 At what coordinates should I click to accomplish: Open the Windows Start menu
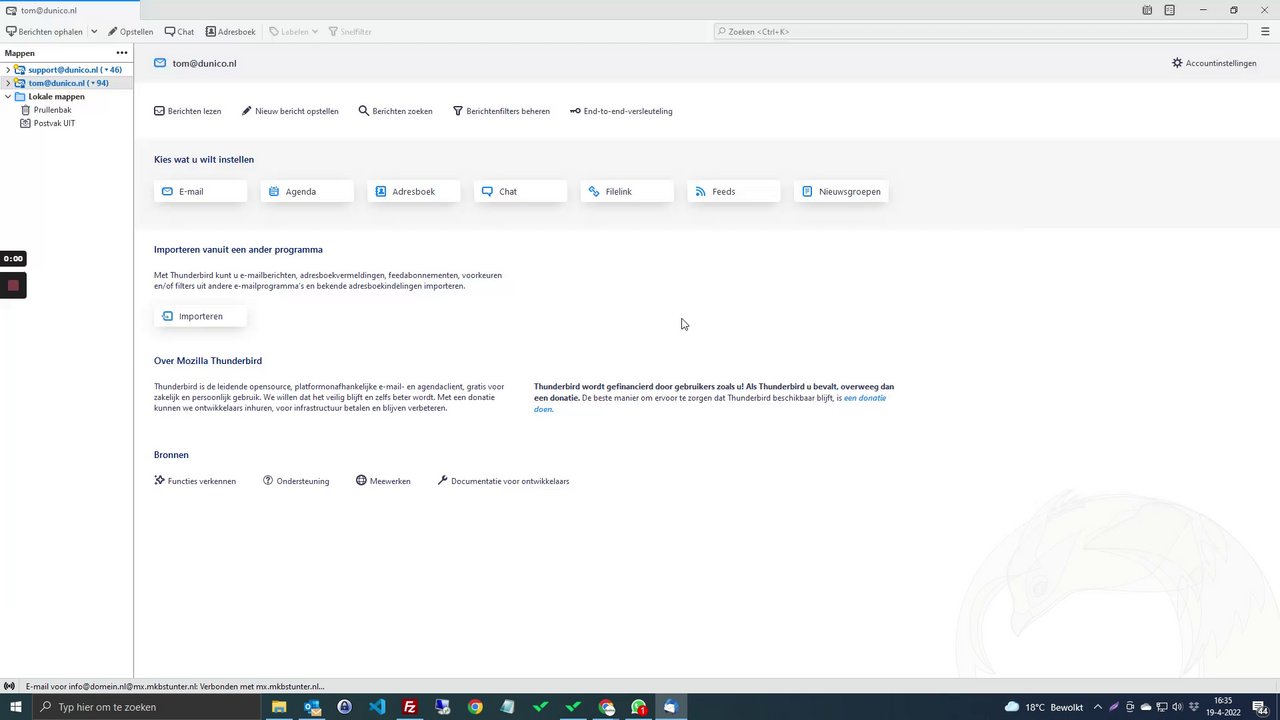click(16, 707)
